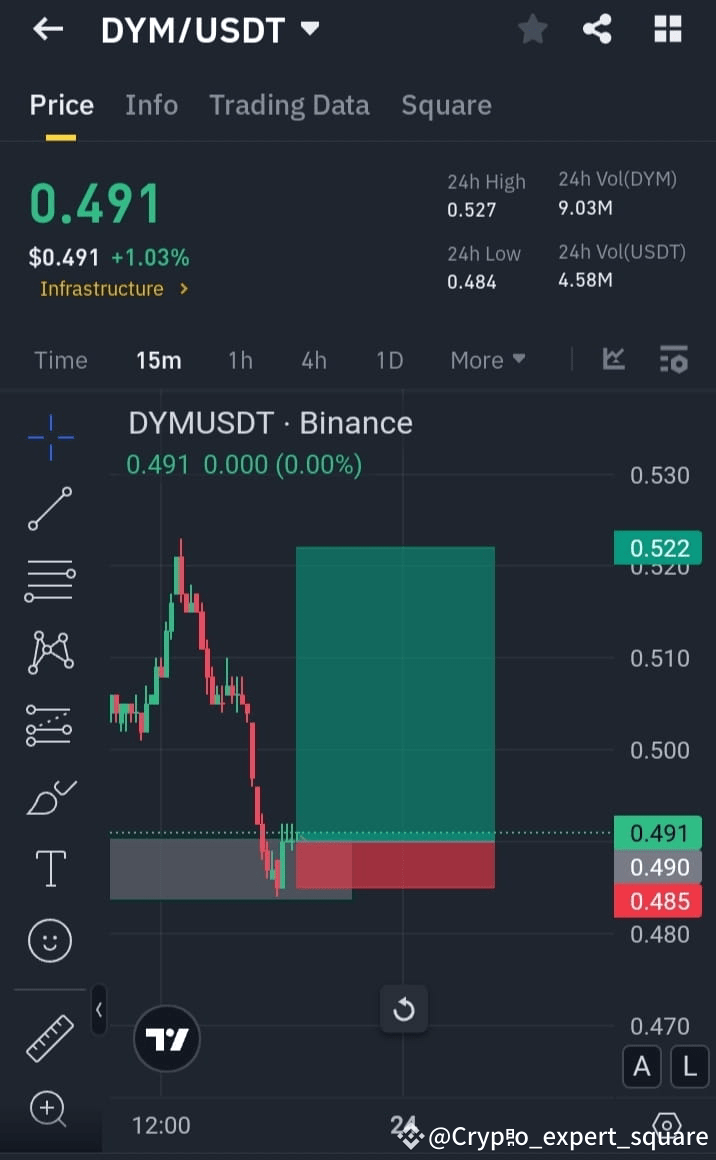Viewport: 716px width, 1160px height.
Task: Click the +1.03% change text
Action: coord(150,257)
